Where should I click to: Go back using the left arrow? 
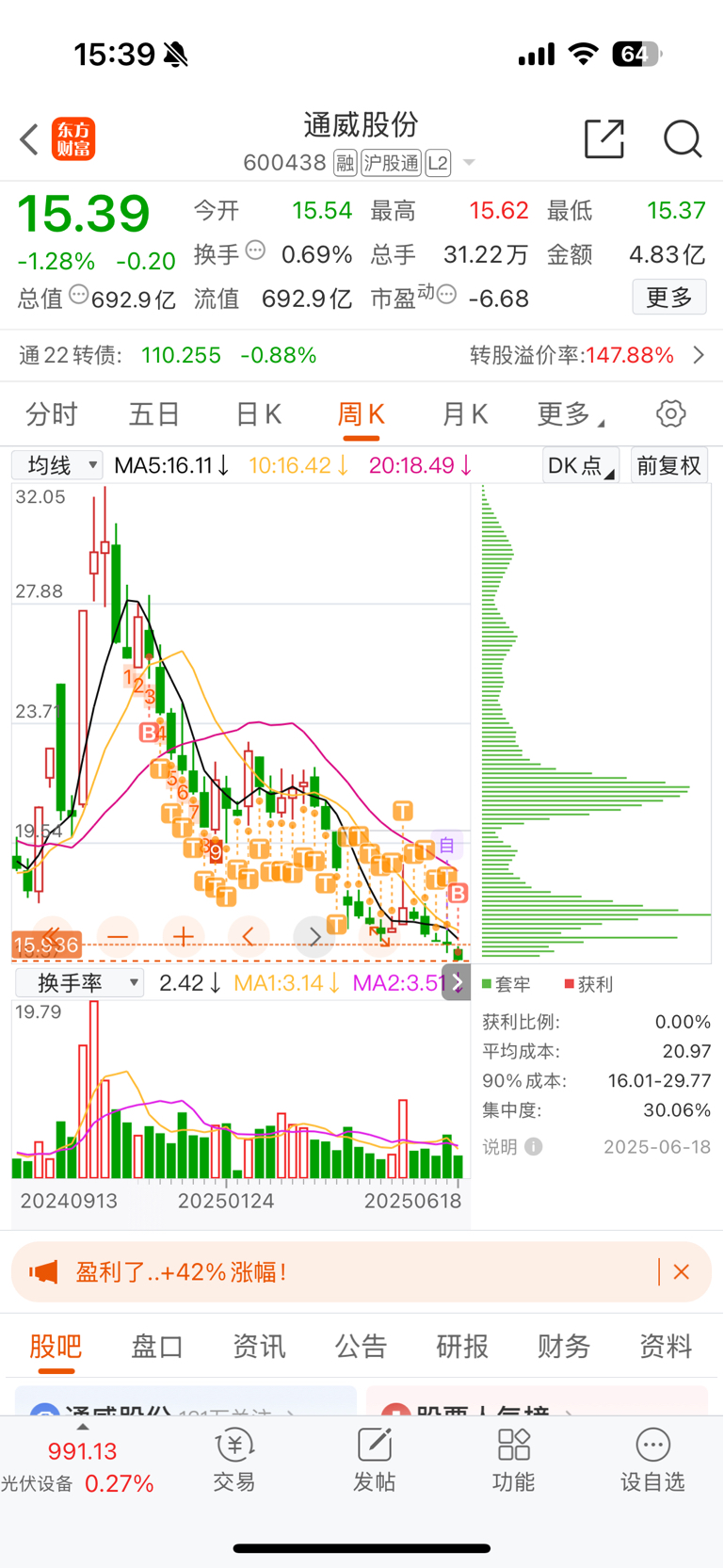click(x=29, y=139)
